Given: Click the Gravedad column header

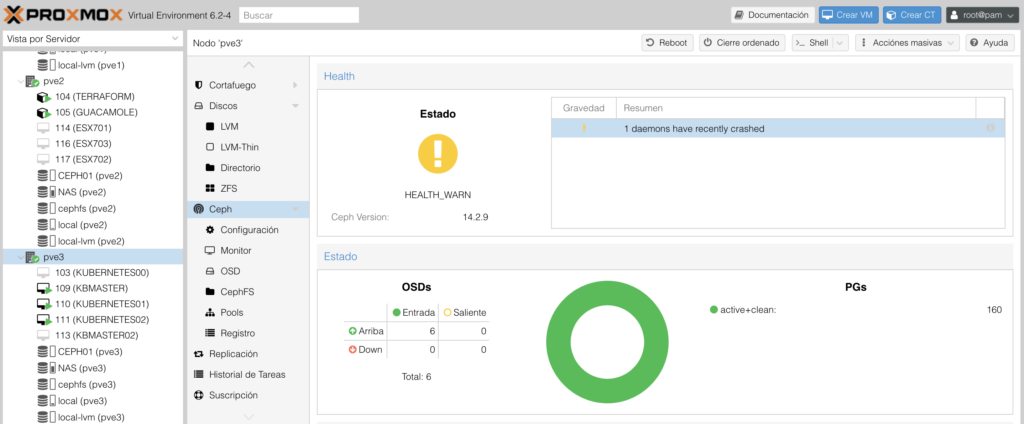Looking at the screenshot, I should tap(584, 108).
